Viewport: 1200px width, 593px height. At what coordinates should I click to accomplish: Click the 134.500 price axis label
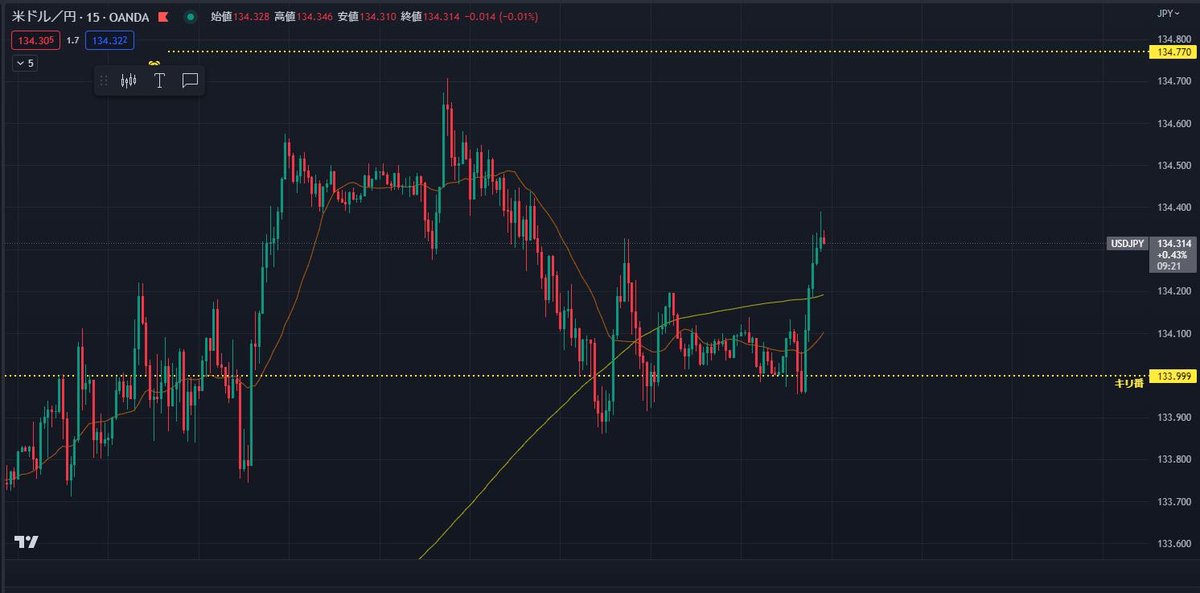pyautogui.click(x=1174, y=165)
